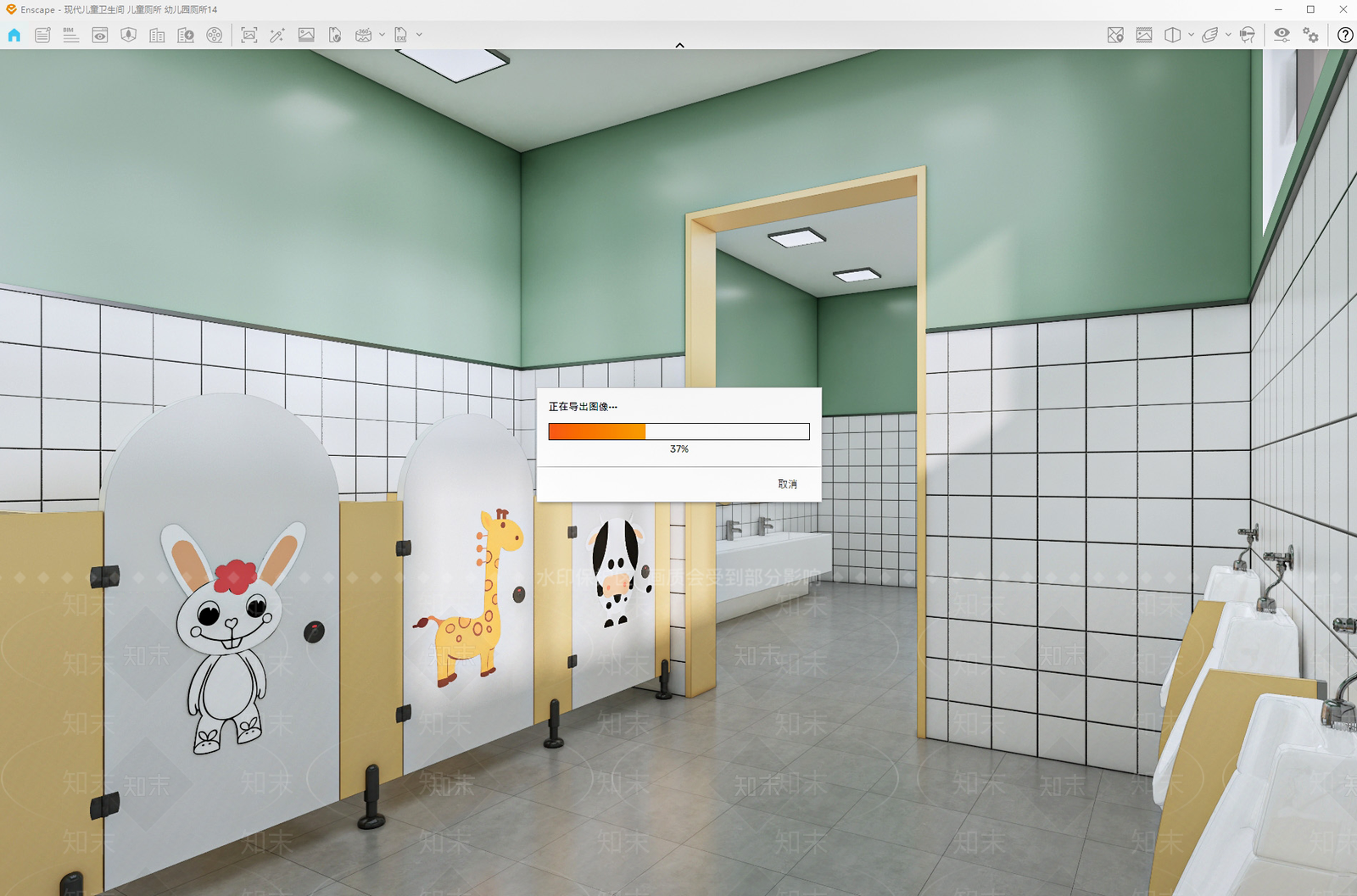Open the asset library tree icon

click(128, 35)
